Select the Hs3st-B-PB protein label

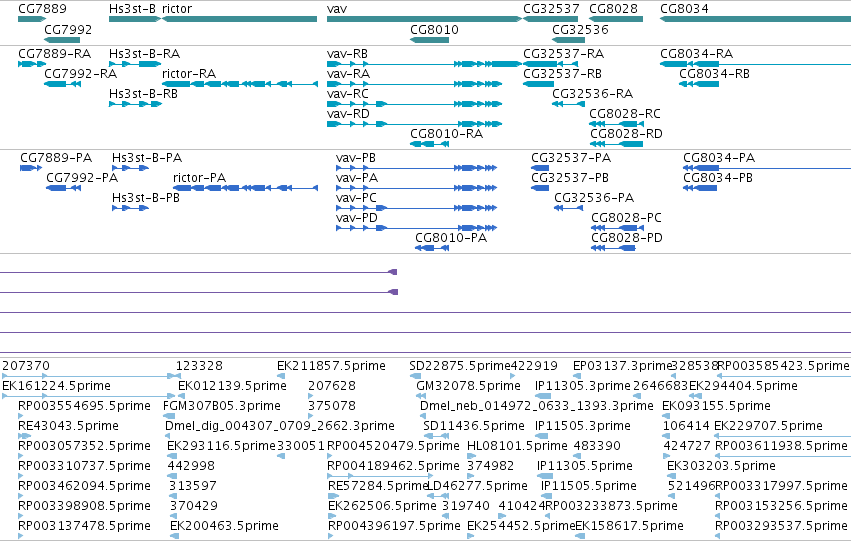point(146,198)
